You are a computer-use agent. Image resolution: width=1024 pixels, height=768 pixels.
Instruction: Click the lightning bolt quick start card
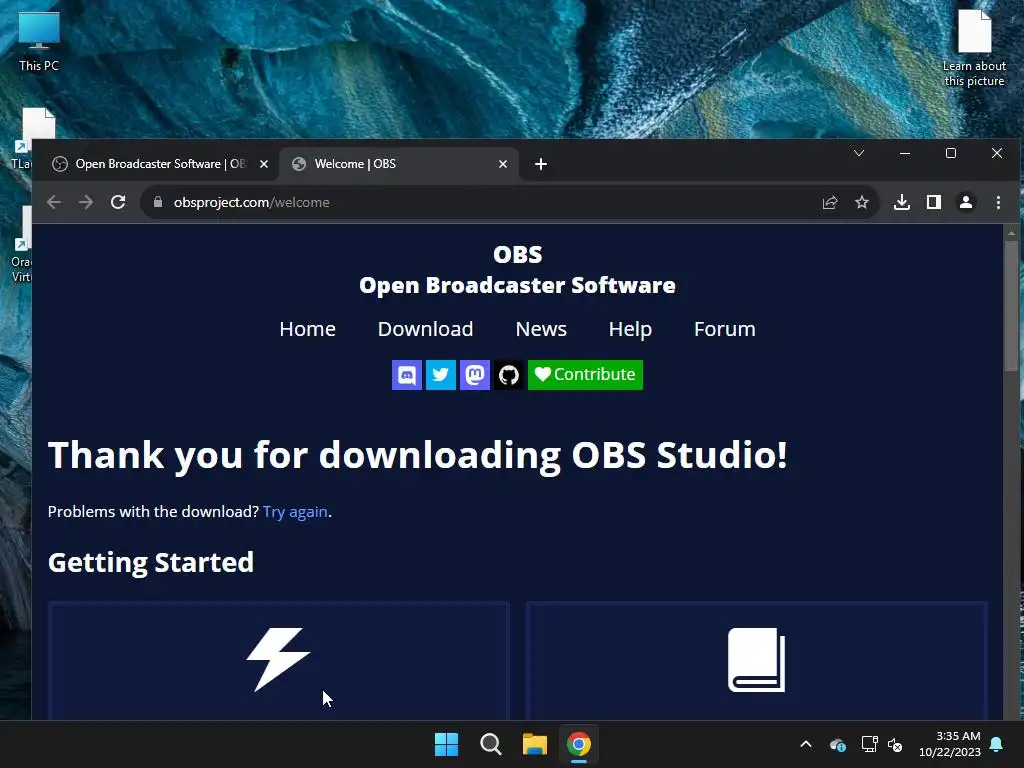pos(279,661)
